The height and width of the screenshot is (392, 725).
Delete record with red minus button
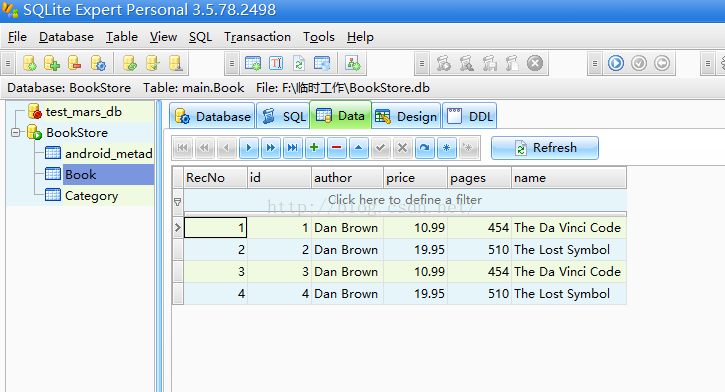pyautogui.click(x=337, y=148)
